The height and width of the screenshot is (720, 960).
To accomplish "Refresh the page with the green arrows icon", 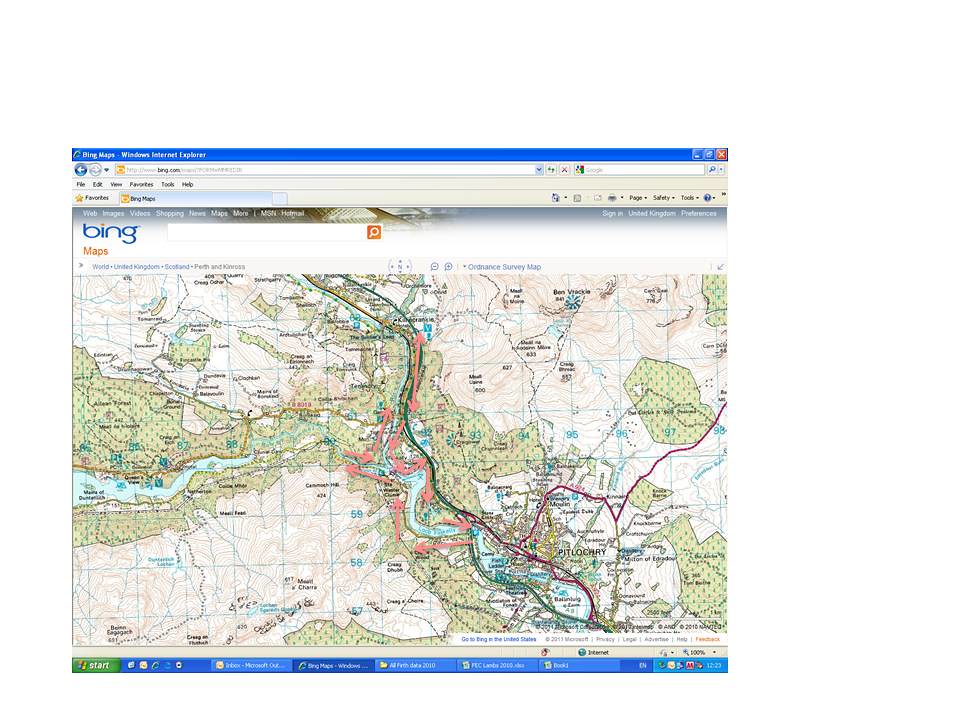I will [x=552, y=170].
